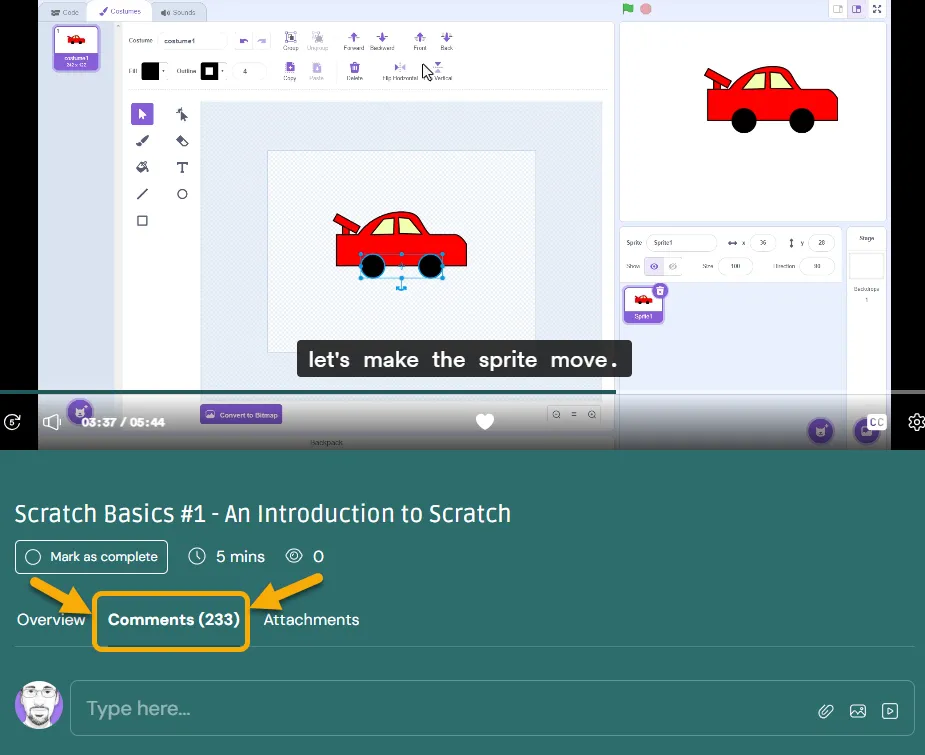This screenshot has width=925, height=755.
Task: Click the Group icon
Action: [290, 40]
